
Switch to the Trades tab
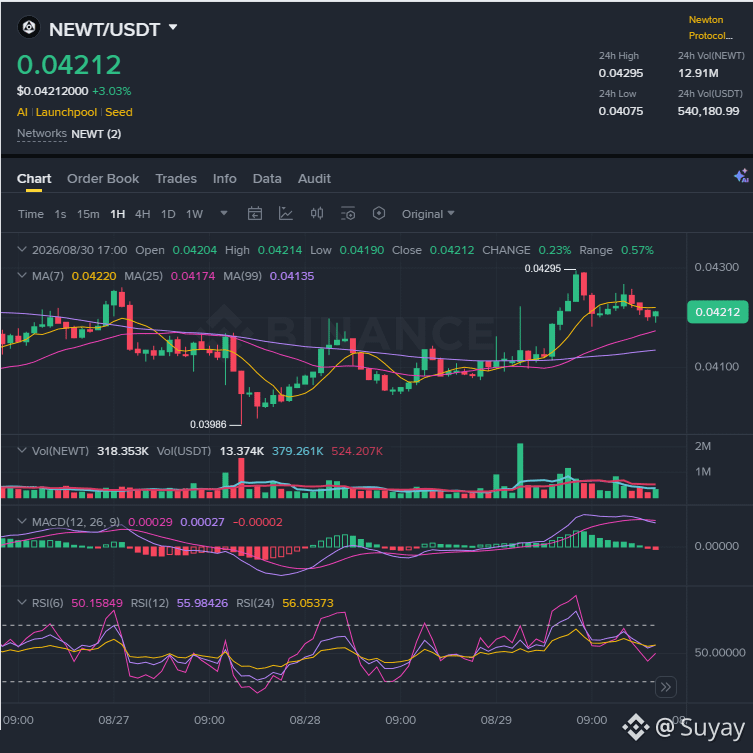(176, 179)
